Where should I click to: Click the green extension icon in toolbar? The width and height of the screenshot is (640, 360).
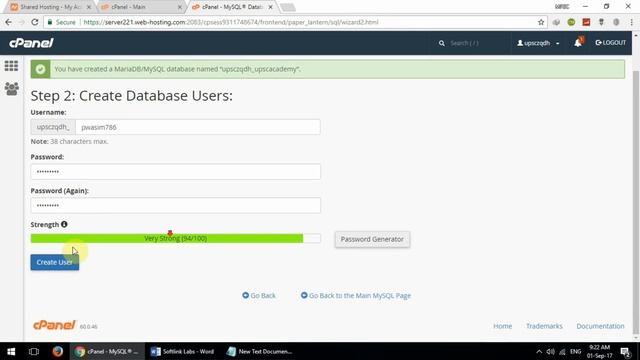click(571, 22)
